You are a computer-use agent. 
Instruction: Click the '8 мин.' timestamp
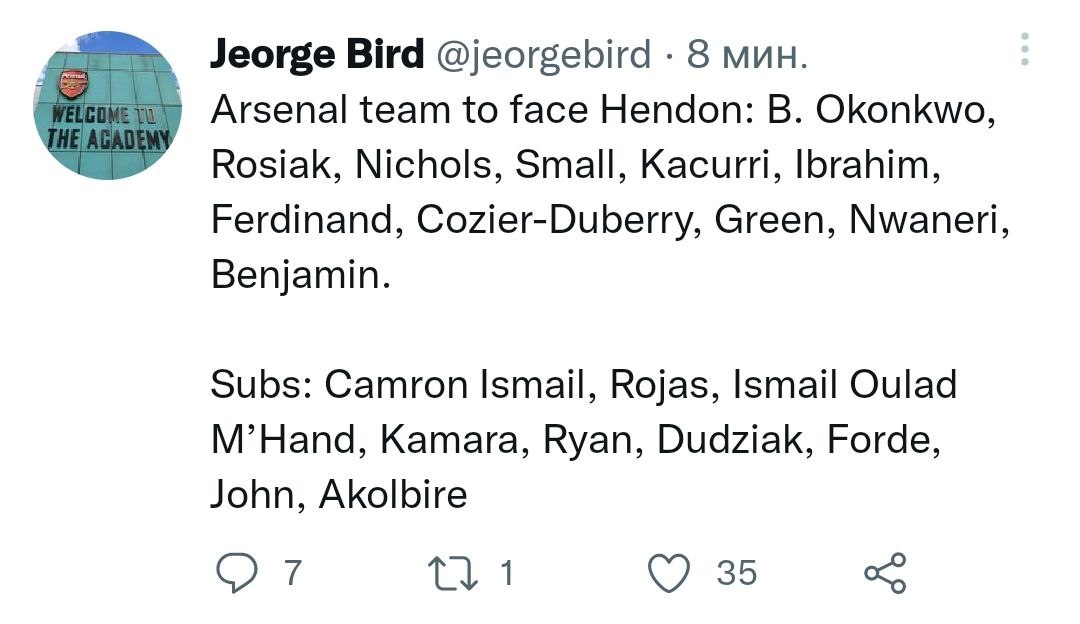tap(746, 54)
